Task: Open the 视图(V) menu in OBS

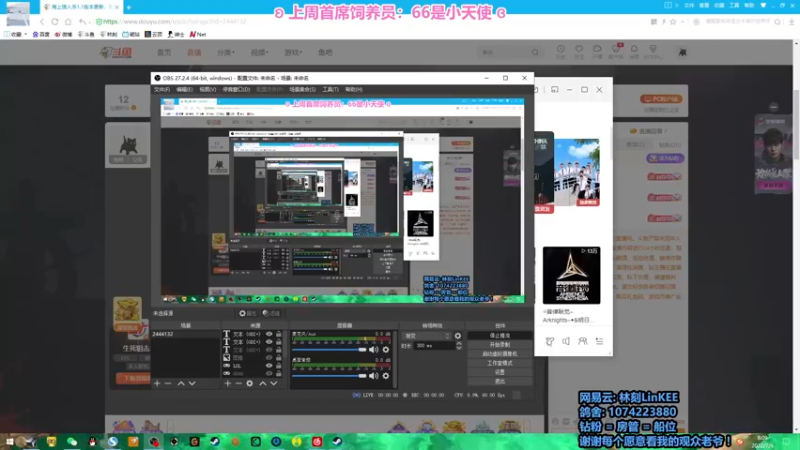Action: pos(207,89)
